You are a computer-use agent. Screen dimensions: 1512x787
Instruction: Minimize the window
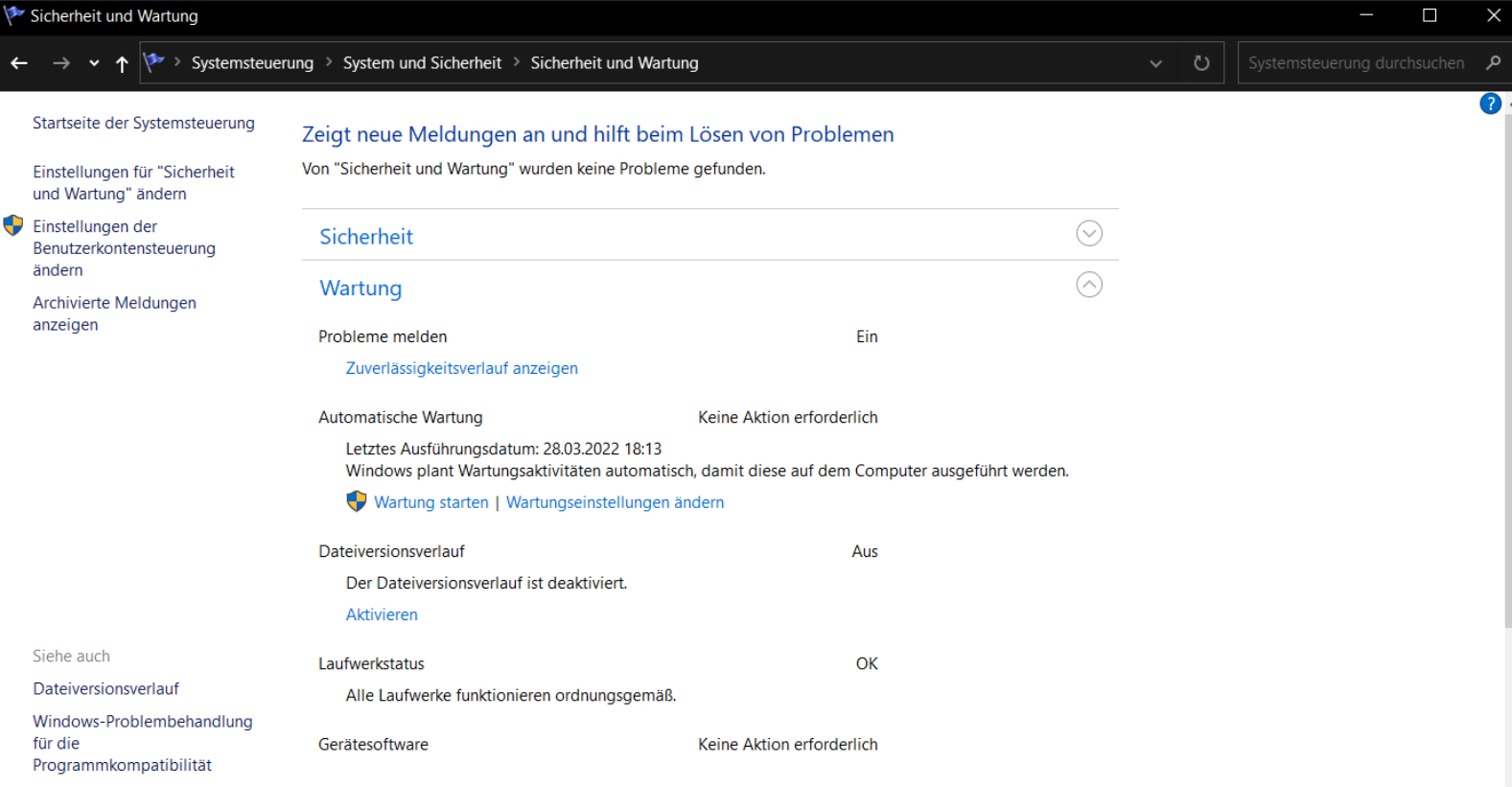(x=1366, y=15)
